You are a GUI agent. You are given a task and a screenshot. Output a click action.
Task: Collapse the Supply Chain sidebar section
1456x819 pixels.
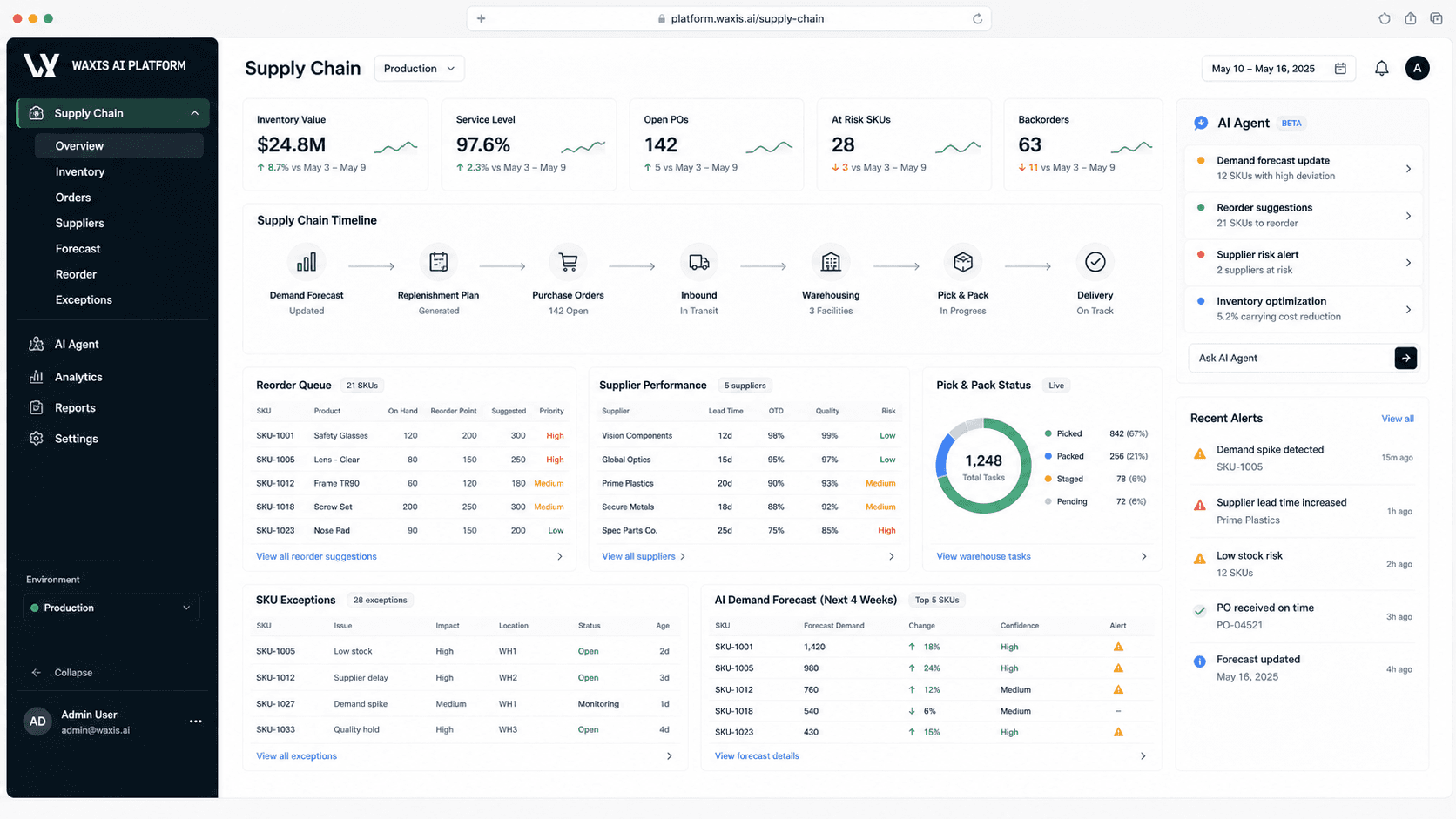(194, 113)
